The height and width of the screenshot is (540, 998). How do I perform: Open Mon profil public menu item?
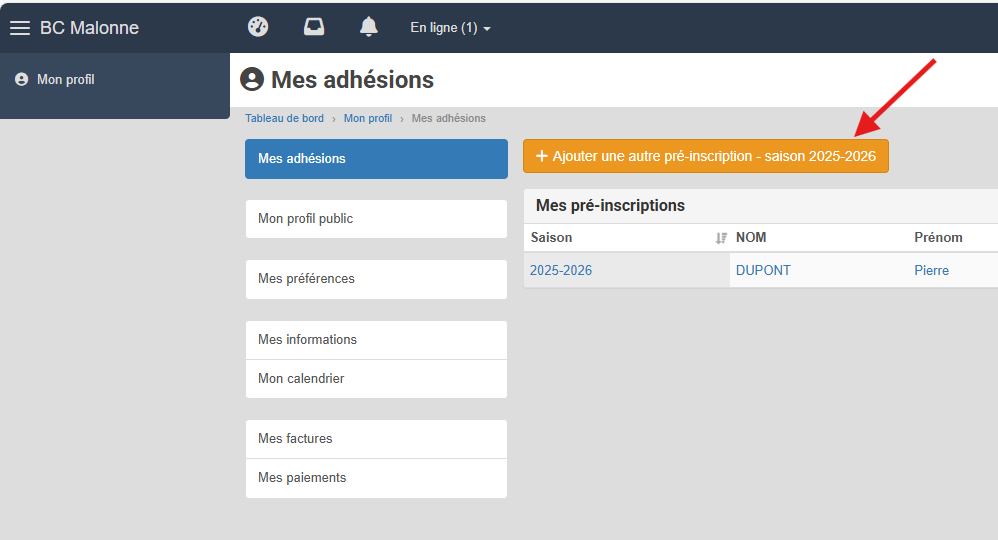click(376, 219)
